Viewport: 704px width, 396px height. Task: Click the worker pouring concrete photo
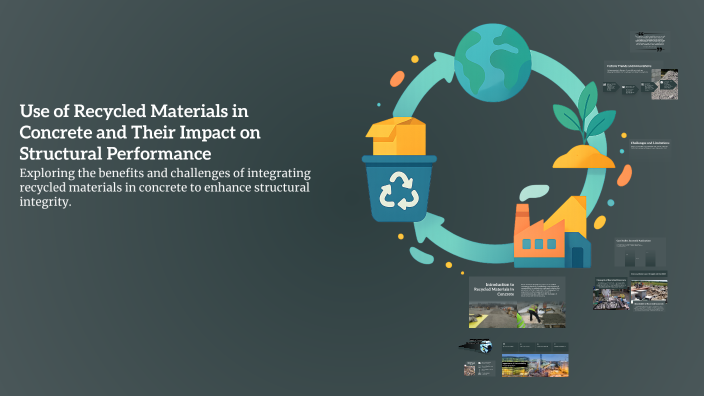pos(541,315)
